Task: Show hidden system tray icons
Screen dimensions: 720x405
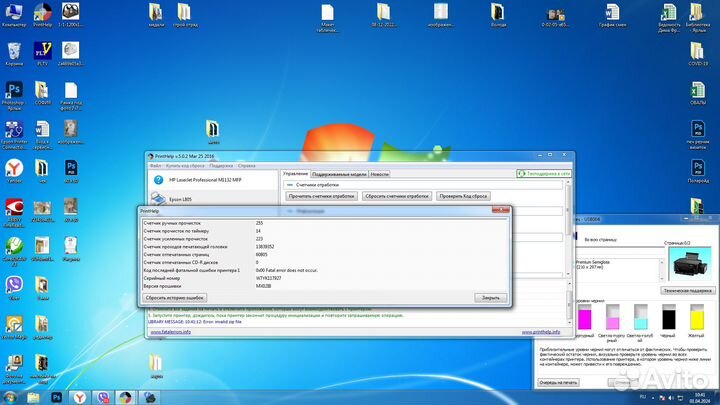Action: click(652, 398)
